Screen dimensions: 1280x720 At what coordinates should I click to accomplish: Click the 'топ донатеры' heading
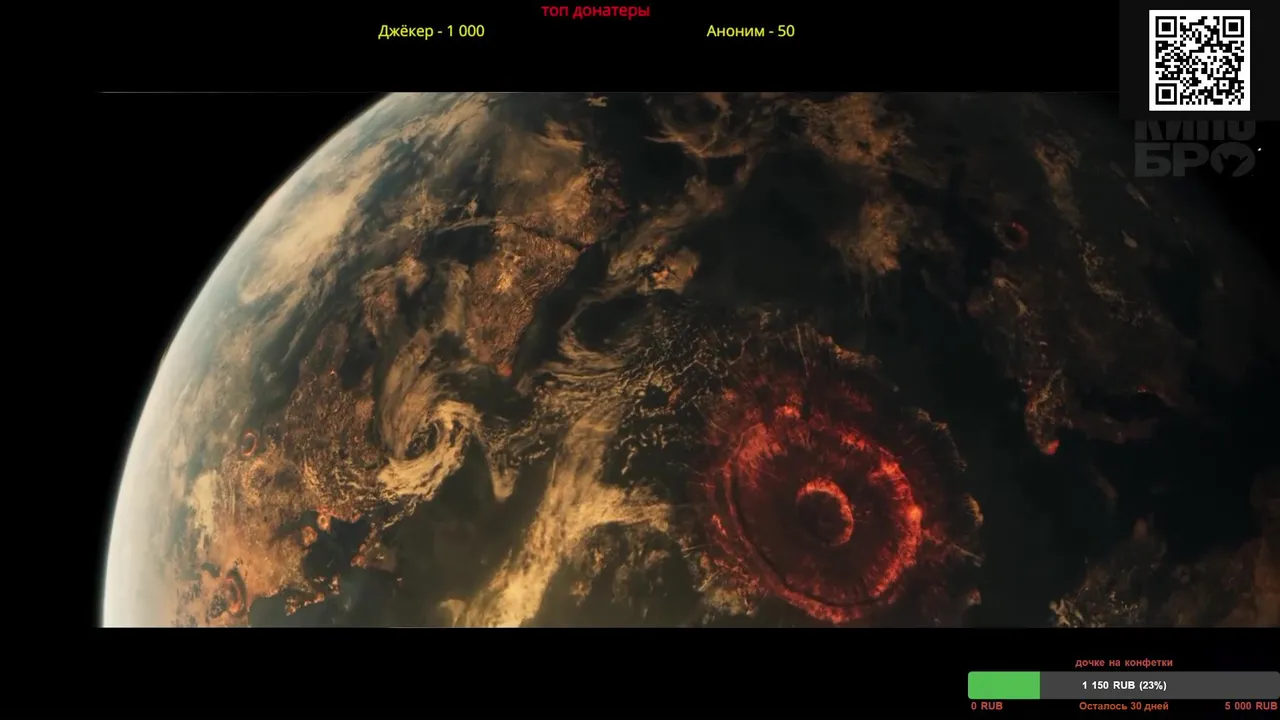click(x=595, y=11)
